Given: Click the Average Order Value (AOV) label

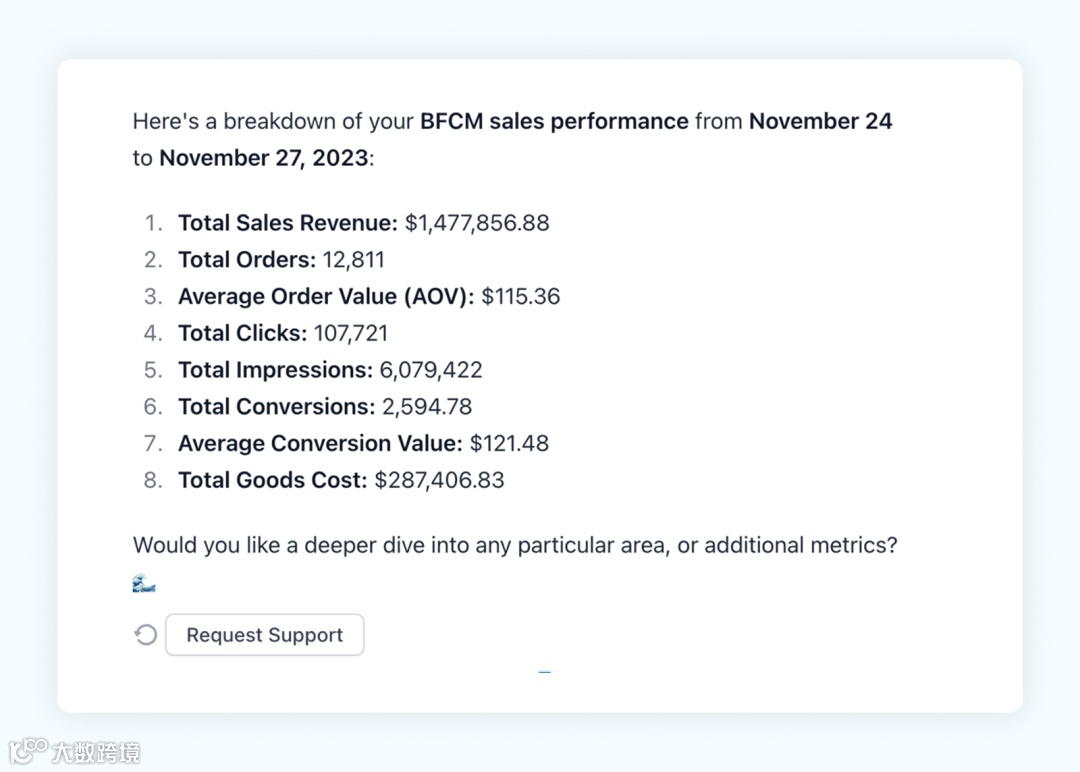Looking at the screenshot, I should point(326,297).
